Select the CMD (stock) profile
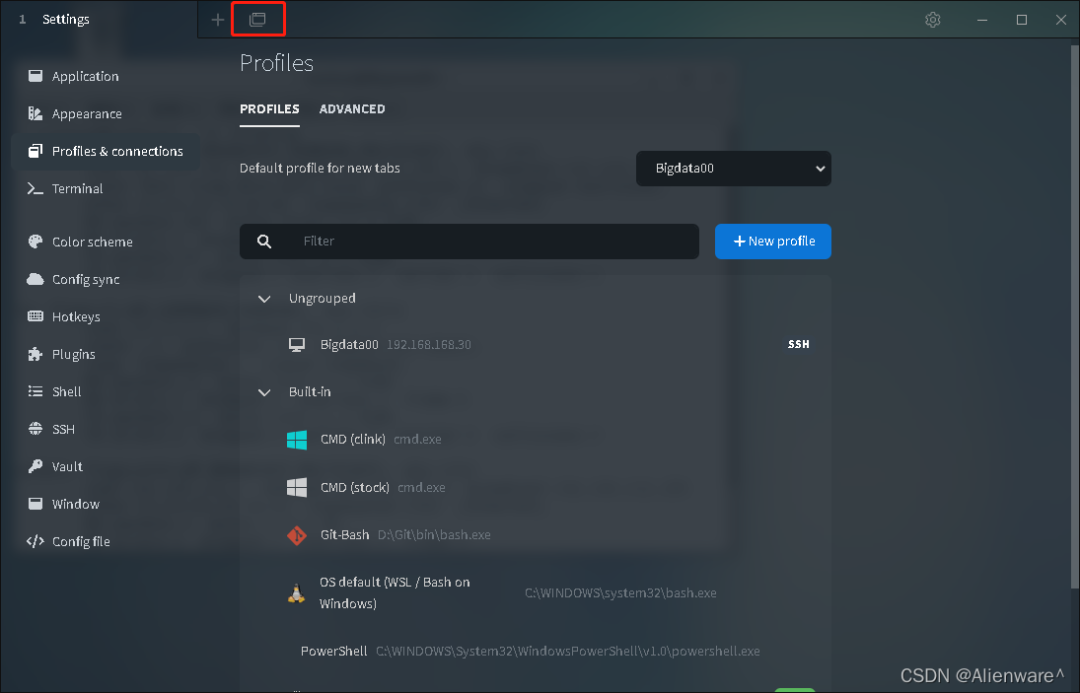 [x=535, y=487]
